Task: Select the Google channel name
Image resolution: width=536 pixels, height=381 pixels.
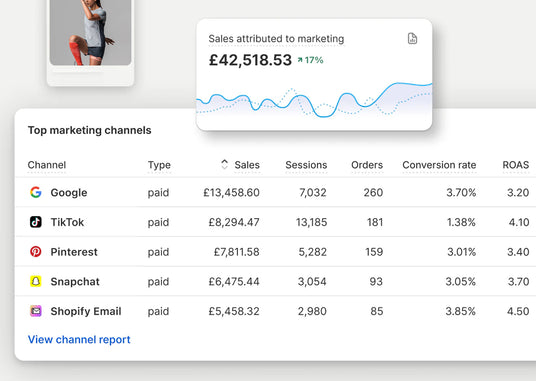Action: point(69,193)
